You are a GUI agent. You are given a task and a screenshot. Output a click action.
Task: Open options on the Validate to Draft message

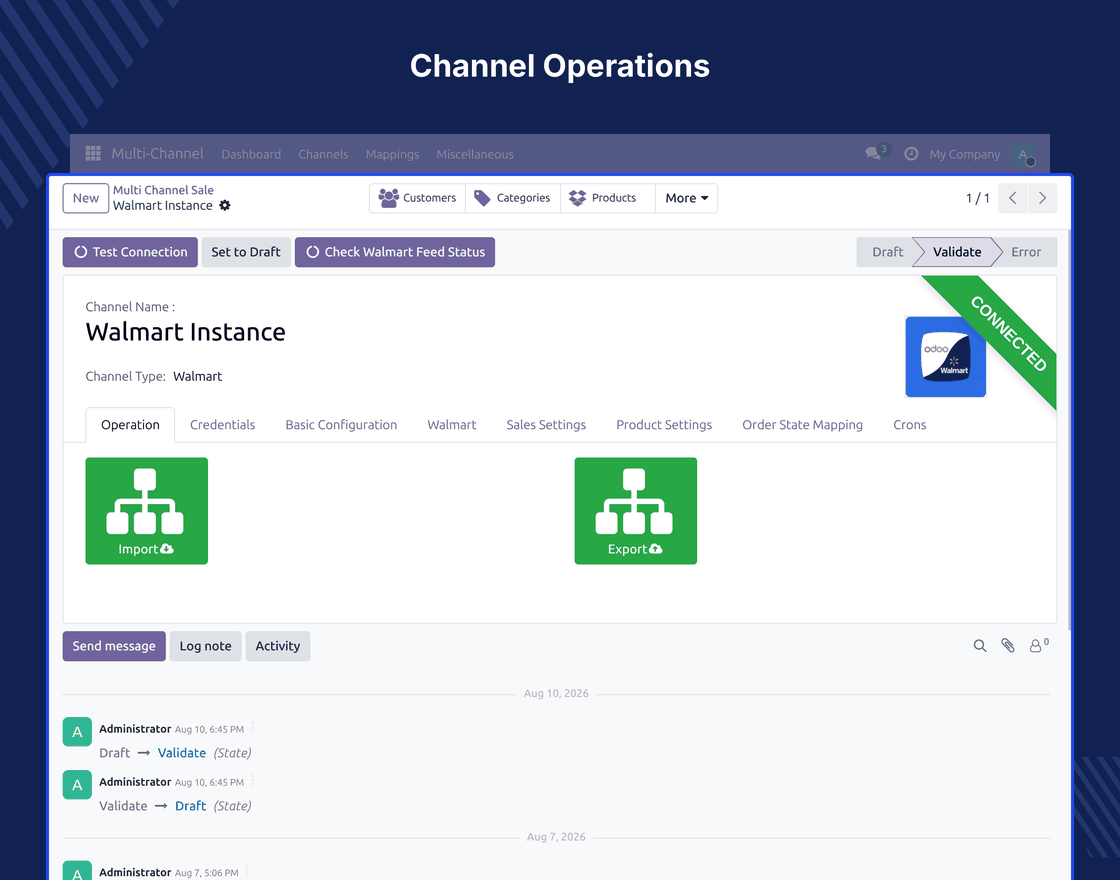pyautogui.click(x=252, y=781)
